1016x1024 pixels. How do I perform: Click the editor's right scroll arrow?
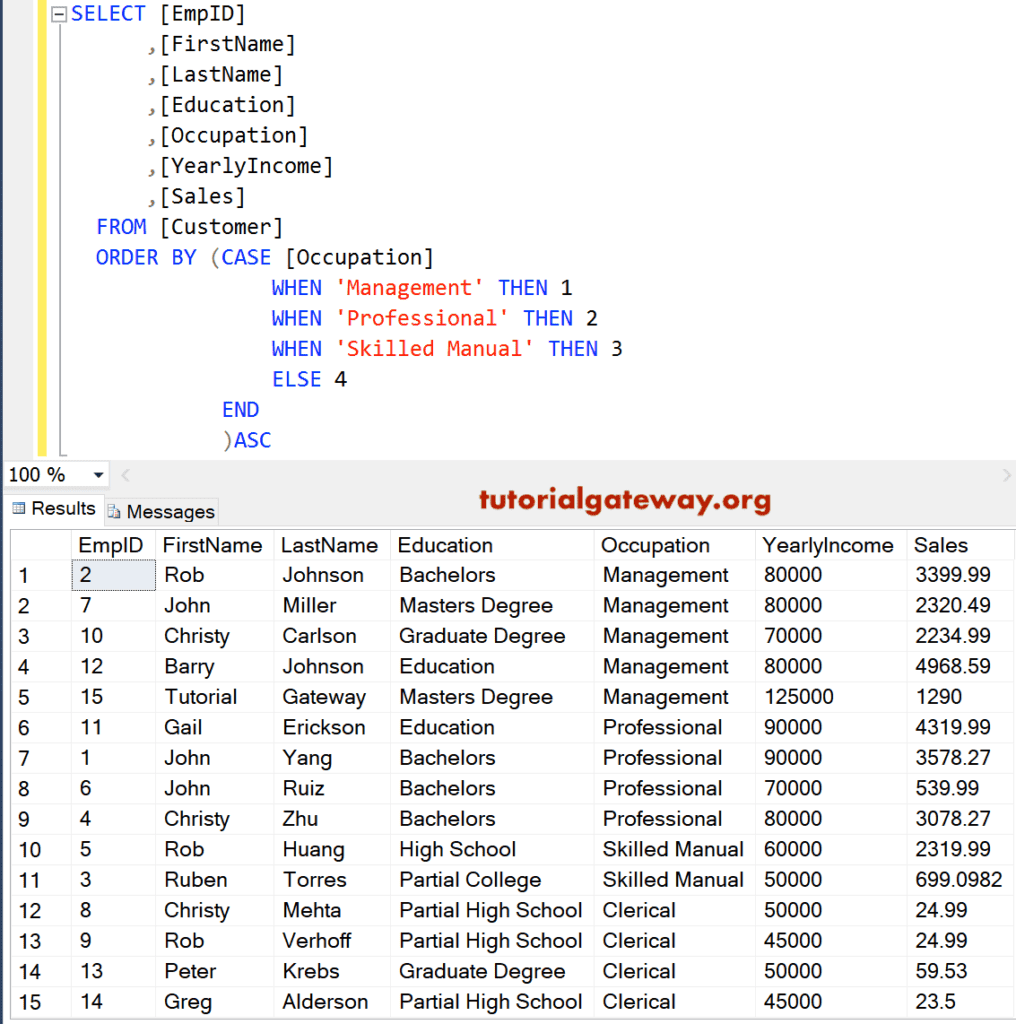[x=1006, y=476]
